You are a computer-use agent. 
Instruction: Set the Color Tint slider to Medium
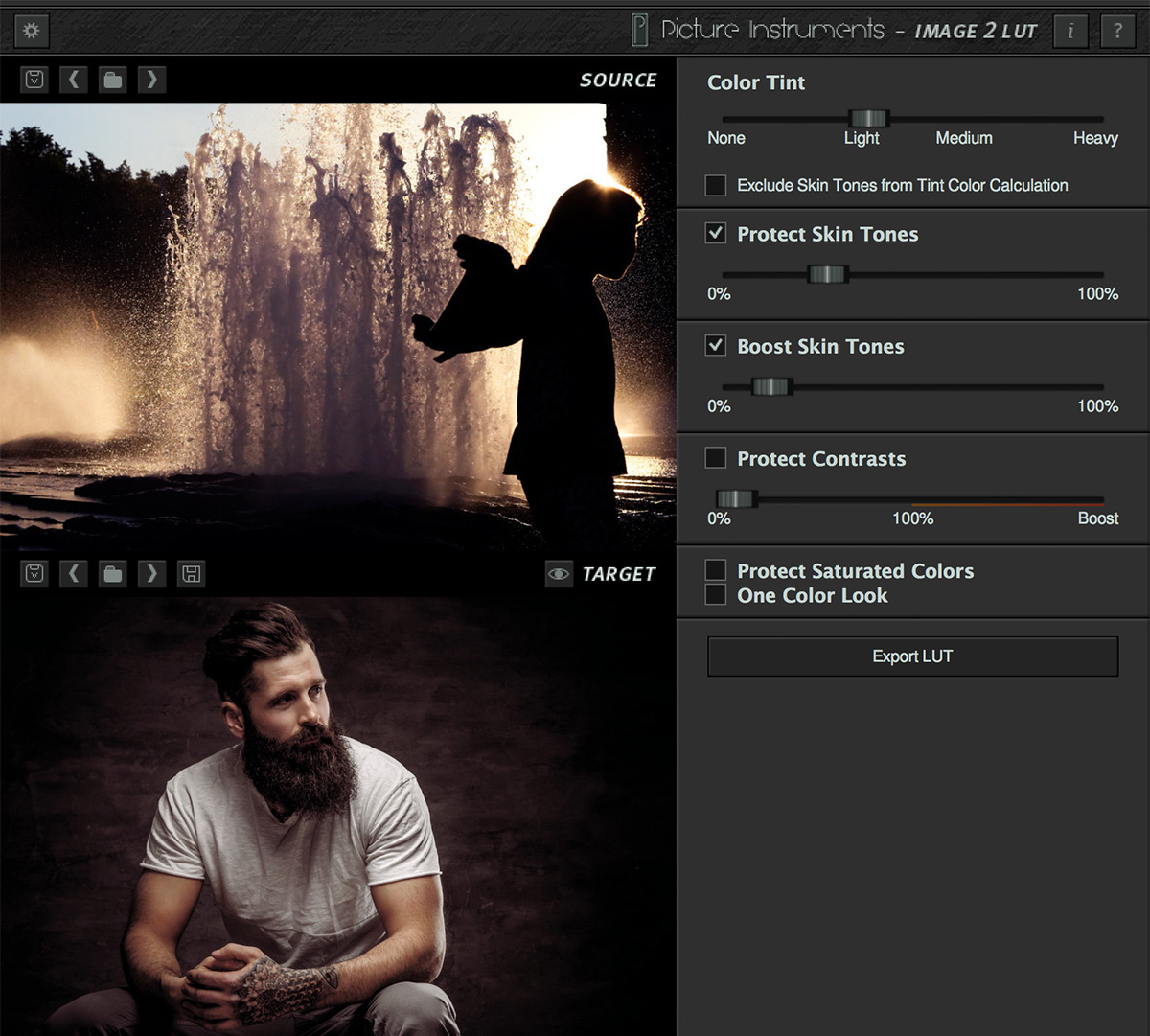pyautogui.click(x=964, y=119)
